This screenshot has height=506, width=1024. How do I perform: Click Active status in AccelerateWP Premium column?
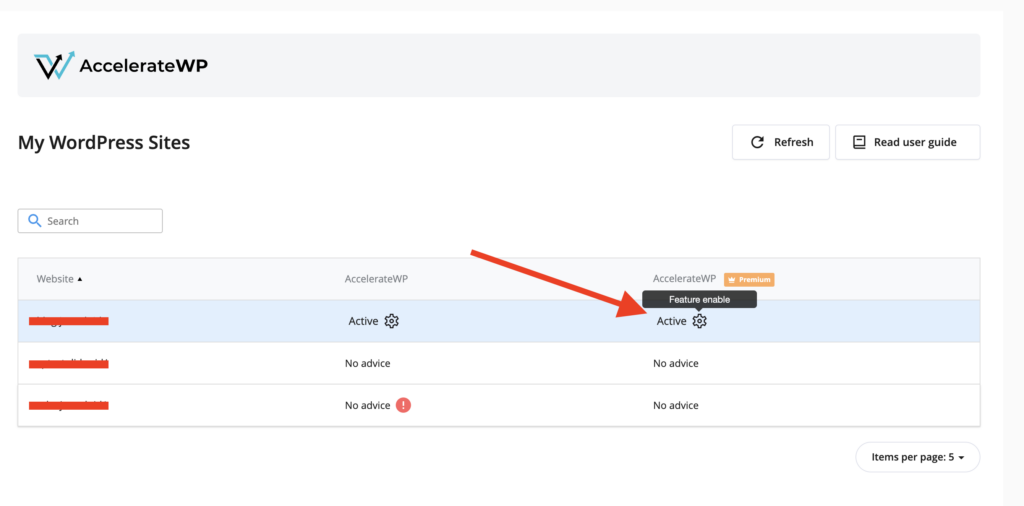[x=671, y=321]
